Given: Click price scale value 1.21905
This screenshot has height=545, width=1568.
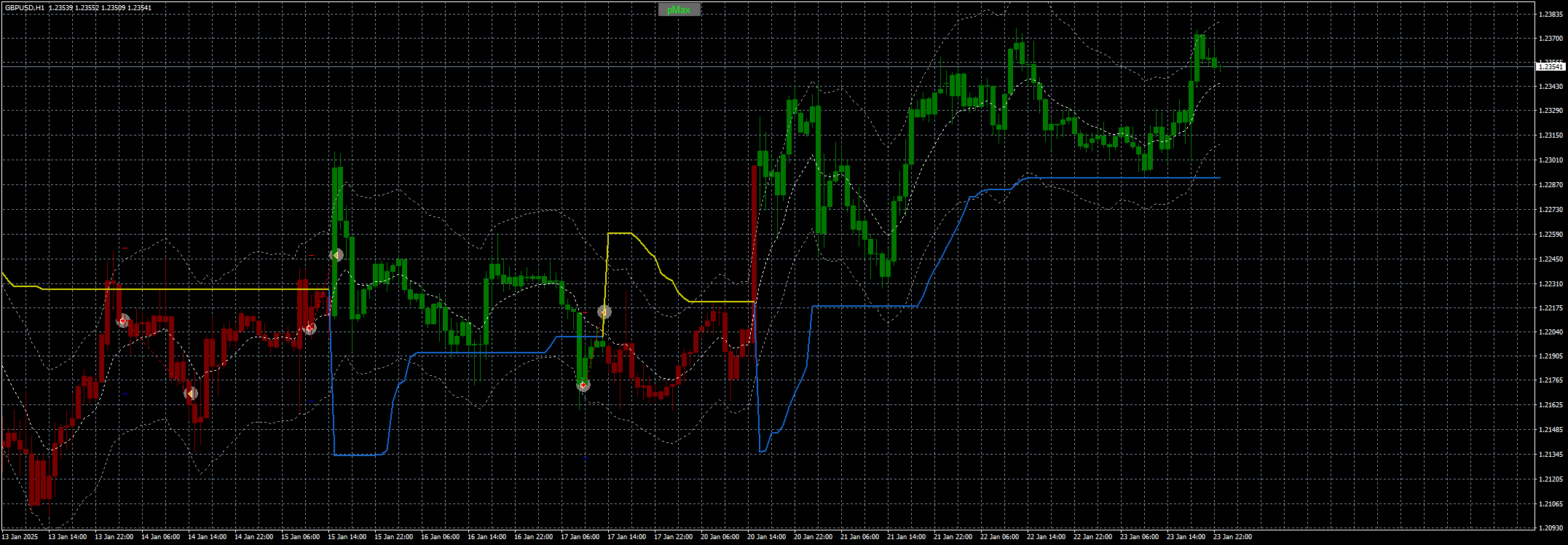Looking at the screenshot, I should coord(1550,357).
